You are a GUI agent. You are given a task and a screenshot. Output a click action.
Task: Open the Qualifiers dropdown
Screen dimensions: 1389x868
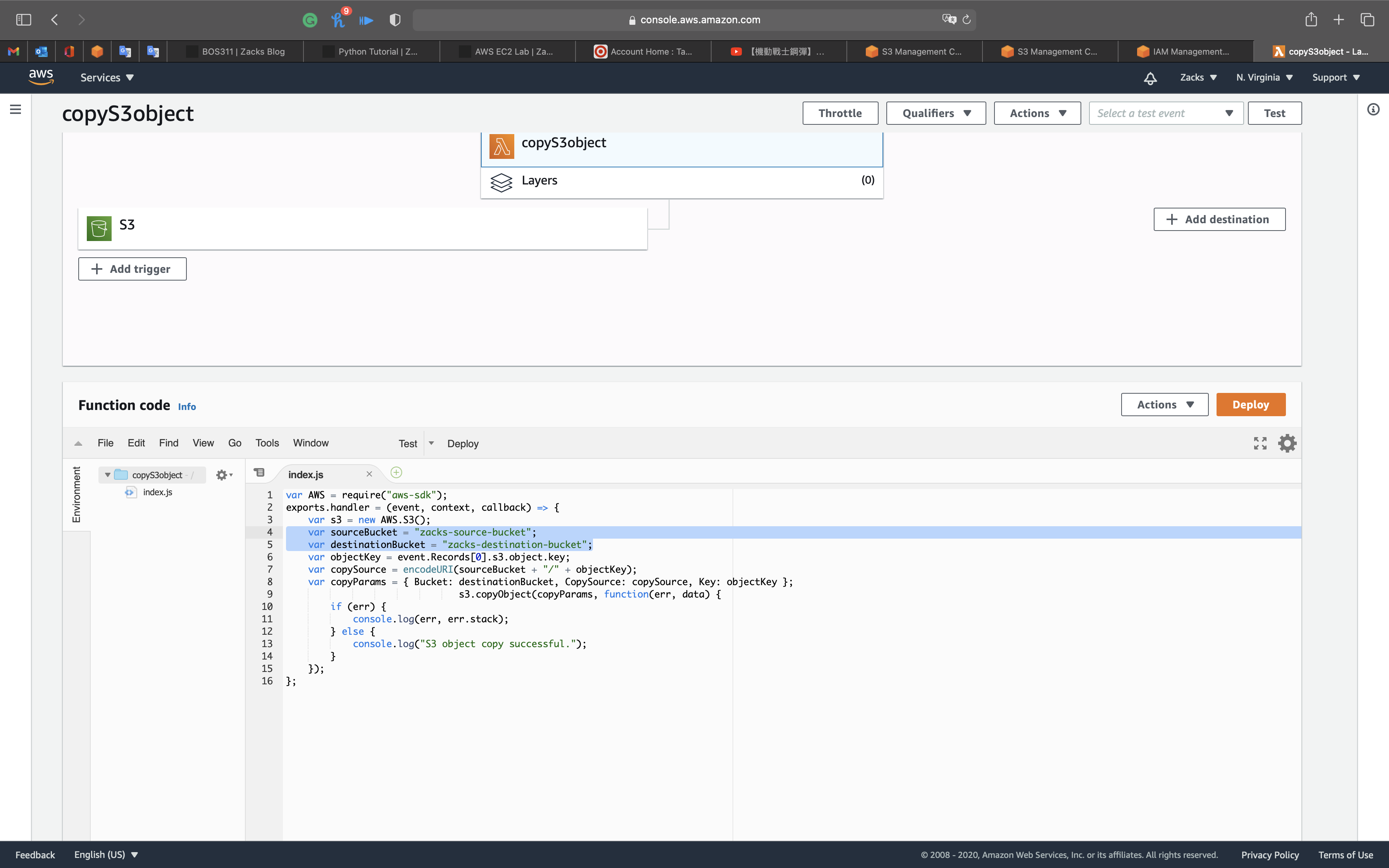pos(936,113)
